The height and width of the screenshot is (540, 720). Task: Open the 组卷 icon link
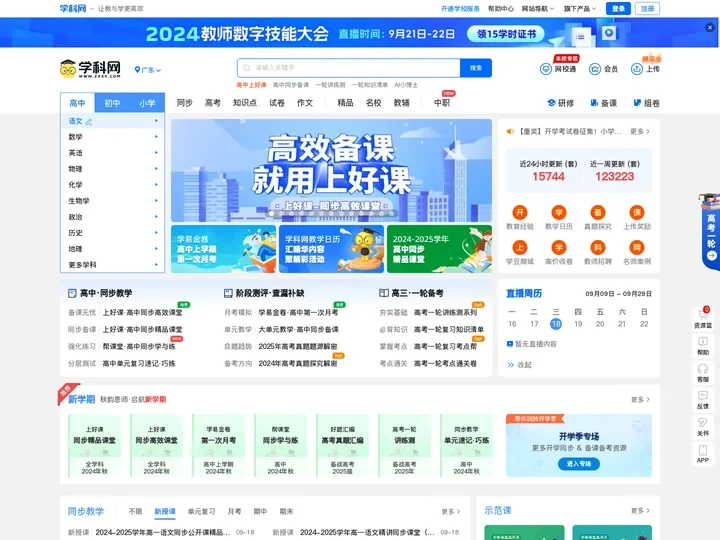646,103
